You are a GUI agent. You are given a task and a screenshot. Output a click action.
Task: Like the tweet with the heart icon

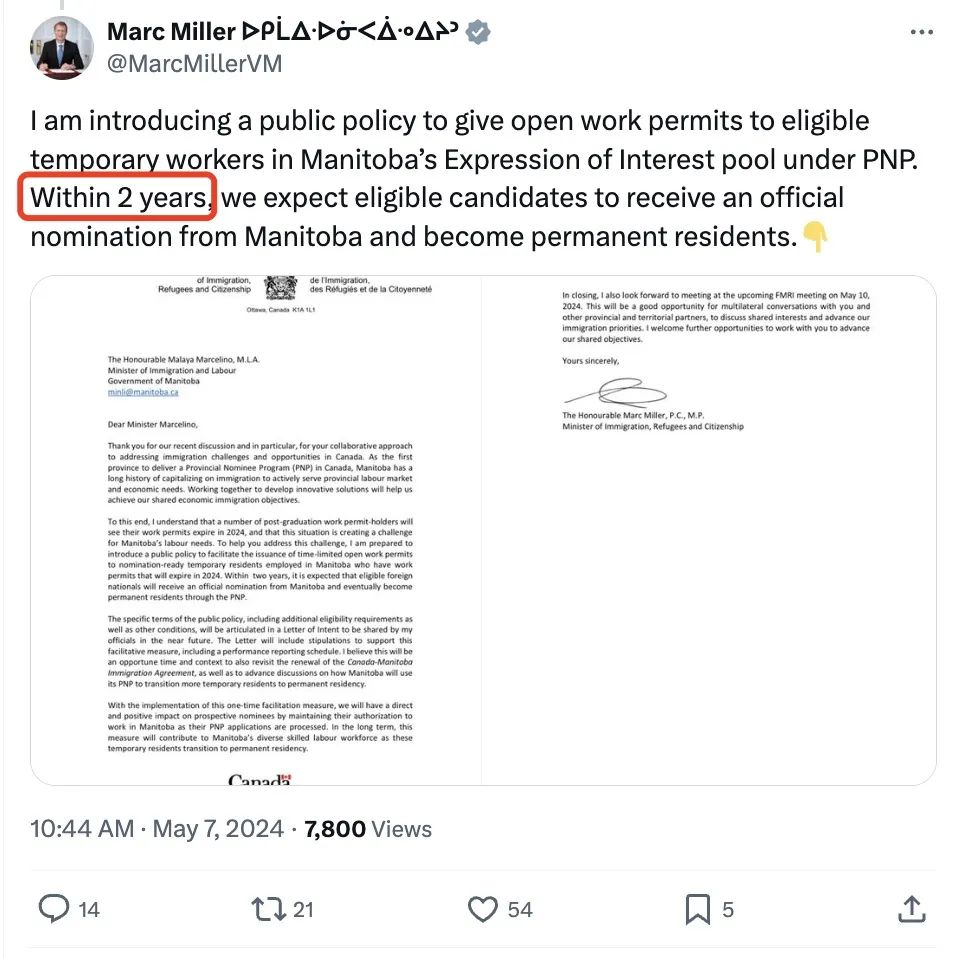[483, 909]
